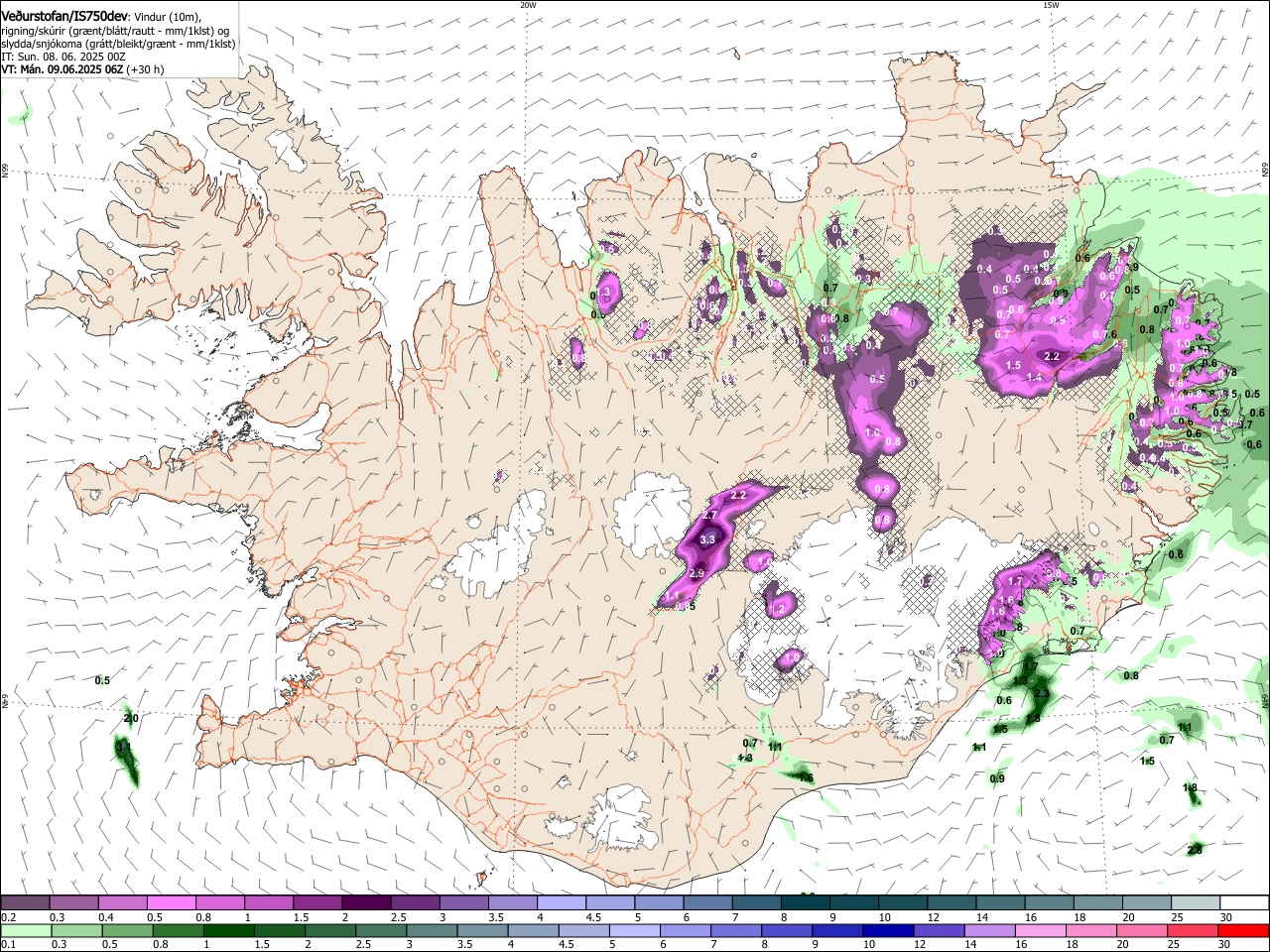Select snow/sleet scale swatch 25–30 pale grey
The height and width of the screenshot is (952, 1270).
click(x=1196, y=903)
